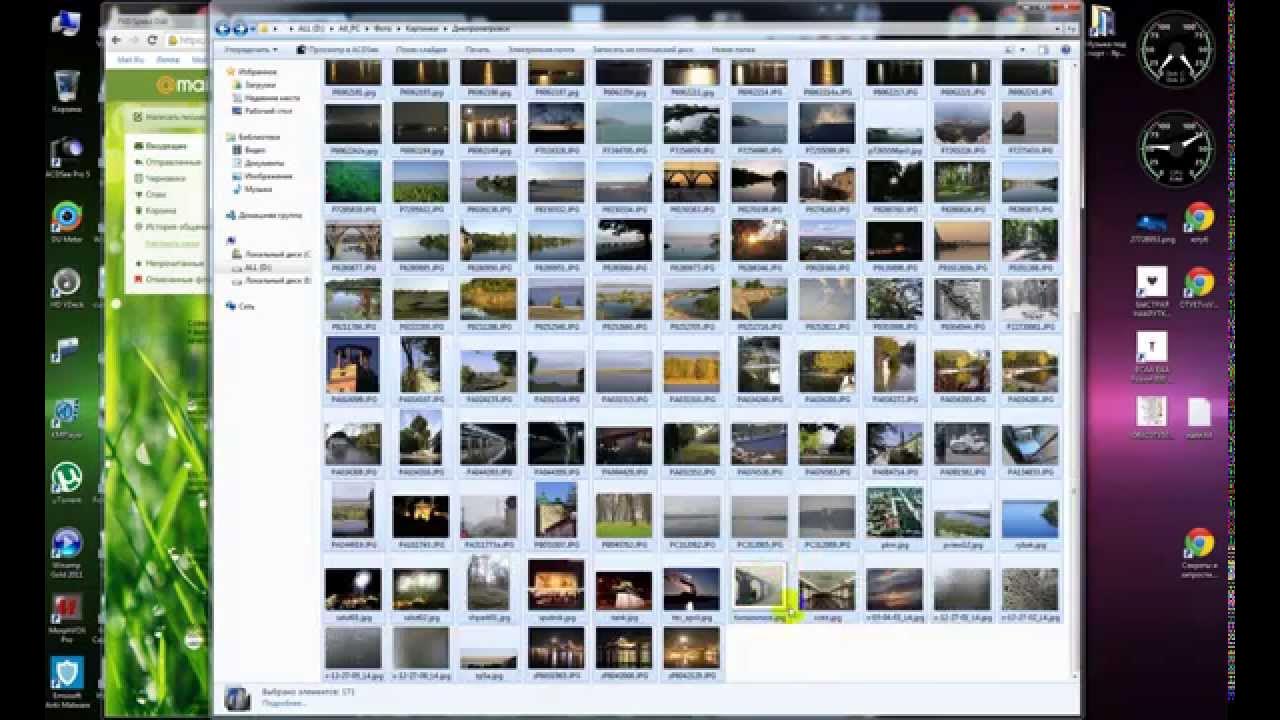Select the salut01.jpg fireworks thumbnail

click(353, 588)
